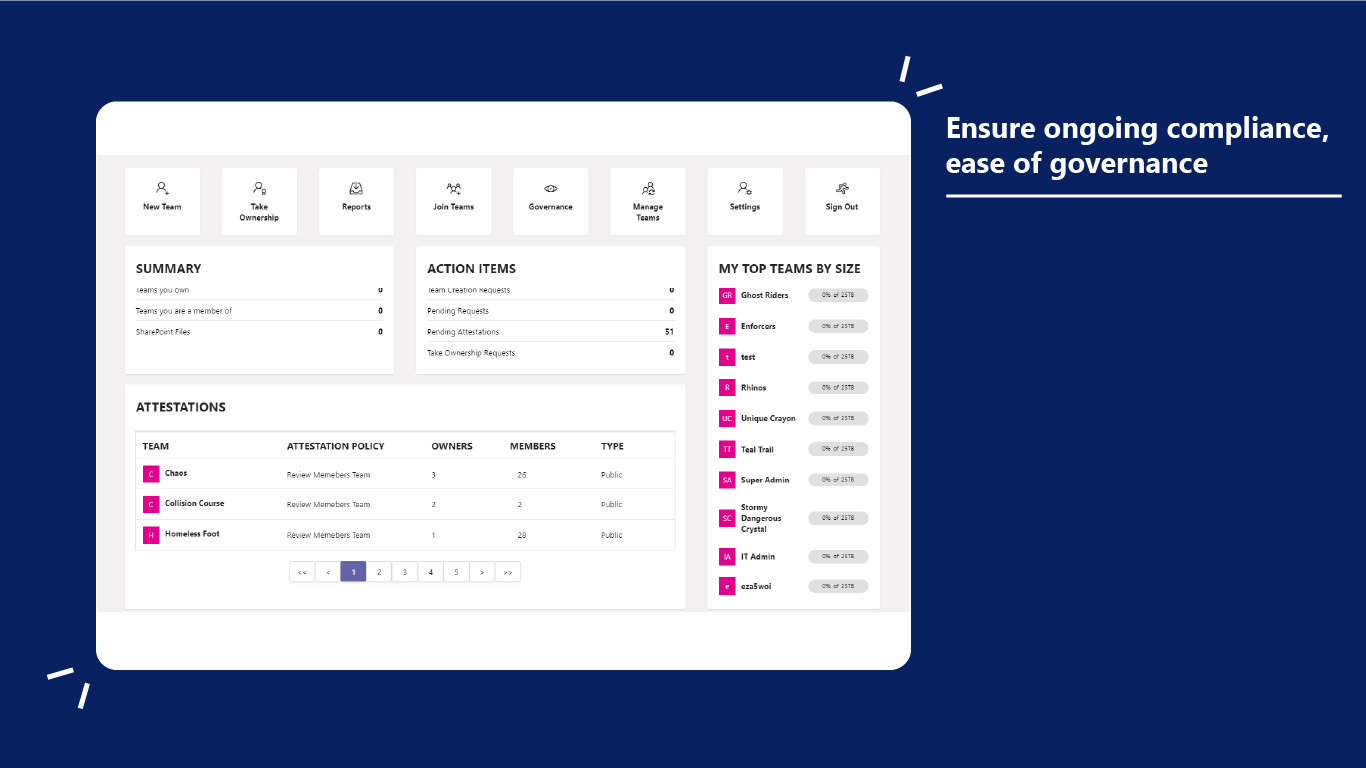The image size is (1366, 768).
Task: Click the t badge for test team
Action: coord(727,357)
